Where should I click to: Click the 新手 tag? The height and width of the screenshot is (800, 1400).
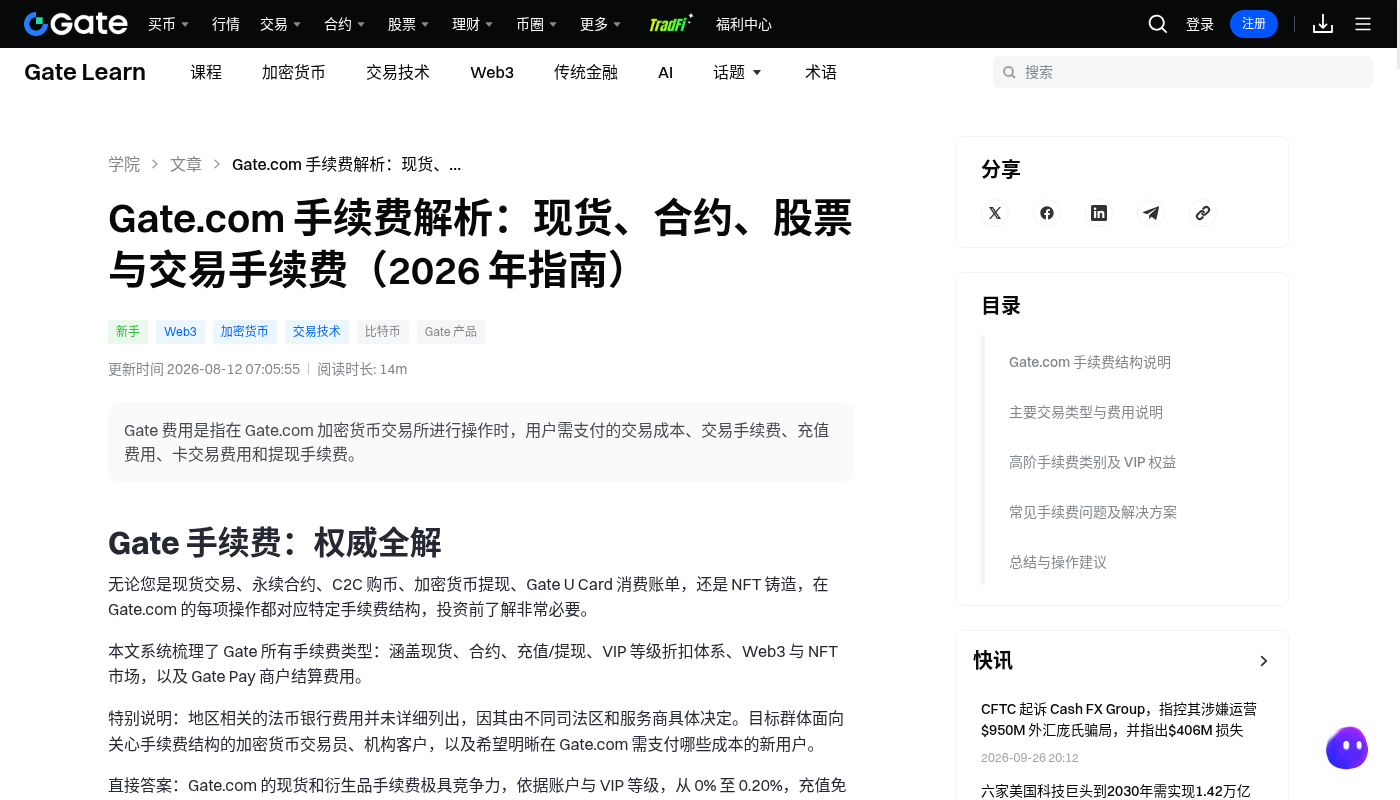(x=128, y=331)
